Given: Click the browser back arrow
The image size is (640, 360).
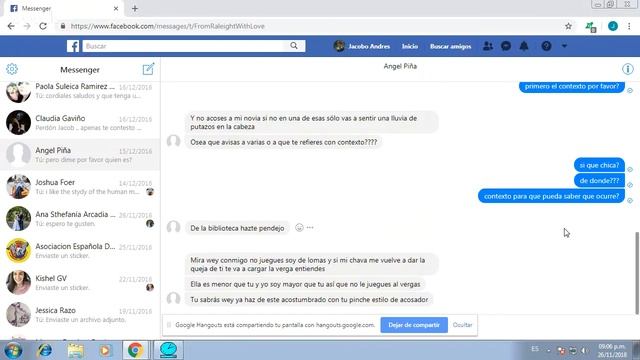Looking at the screenshot, I should [11, 26].
